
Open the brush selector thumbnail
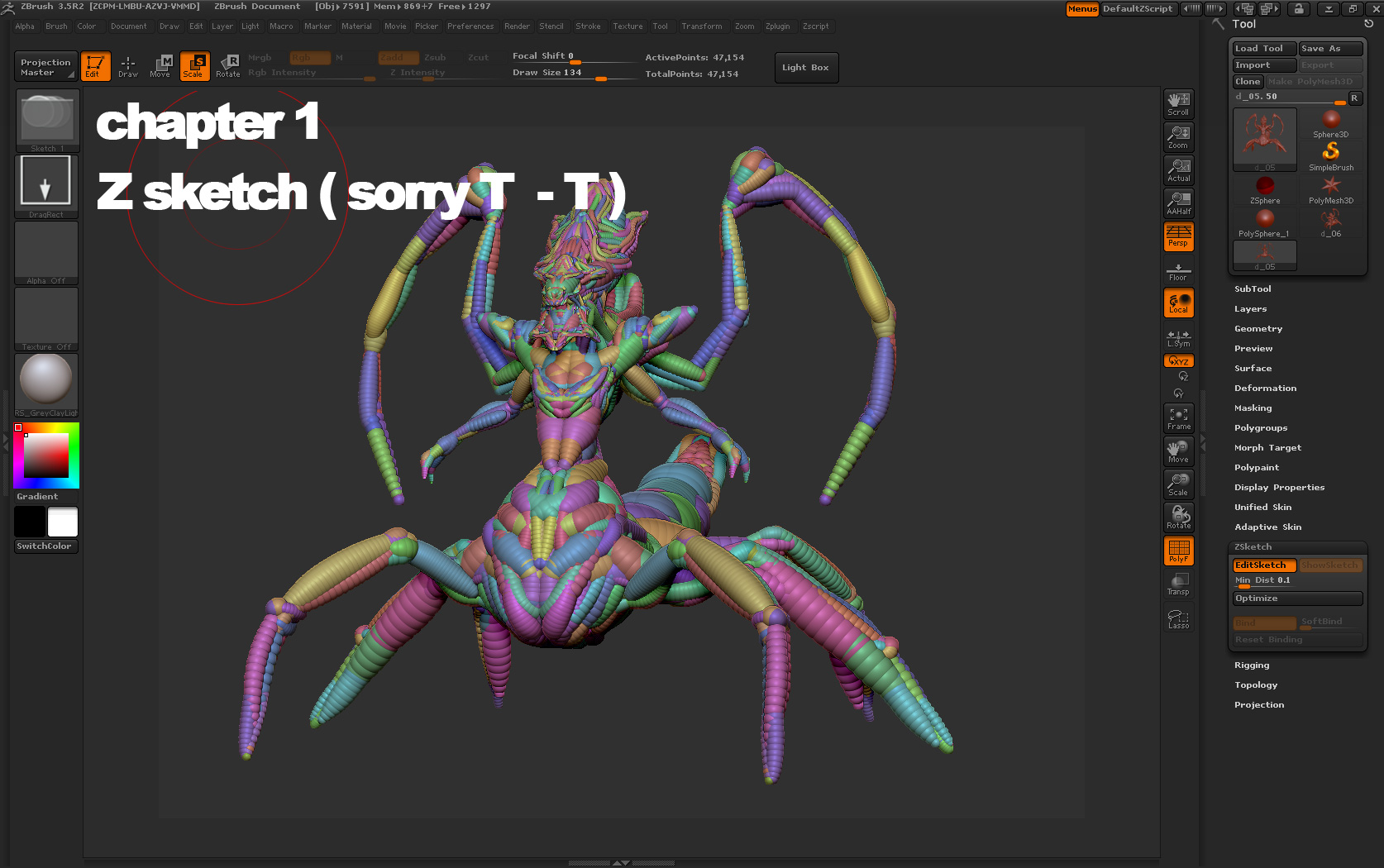click(x=47, y=121)
